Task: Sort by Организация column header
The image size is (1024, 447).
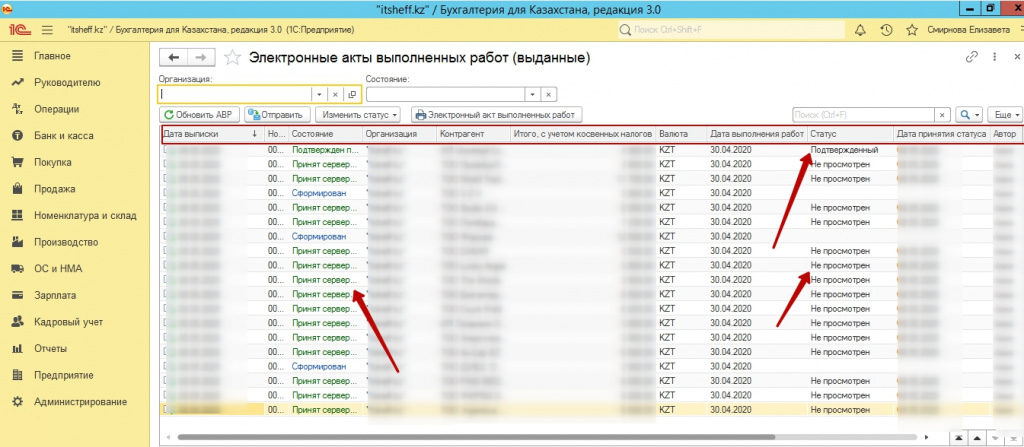Action: 400,133
